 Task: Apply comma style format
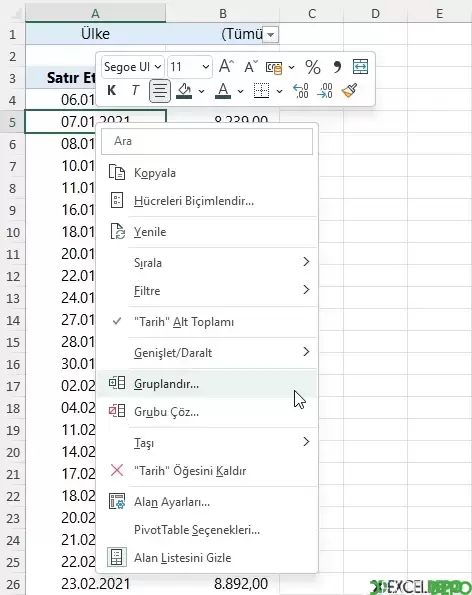click(x=337, y=67)
